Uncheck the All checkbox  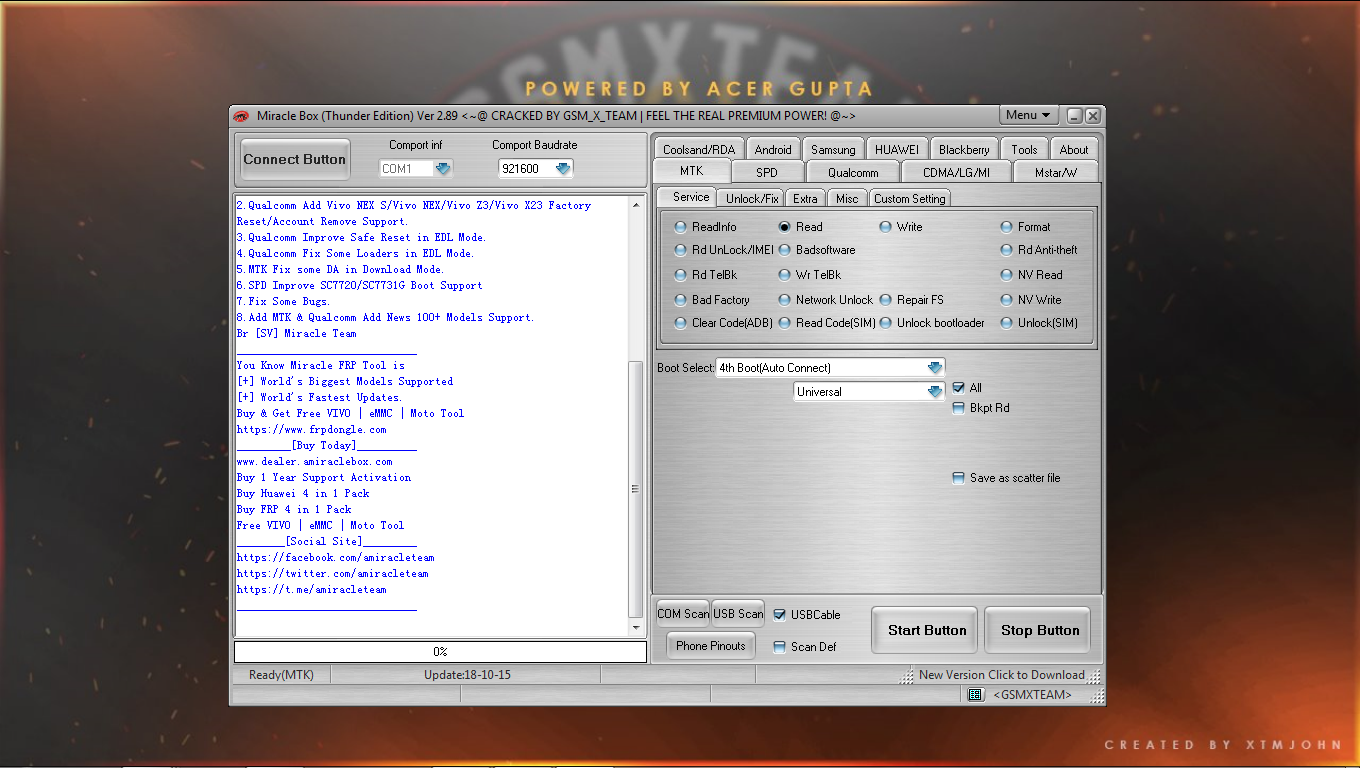959,388
